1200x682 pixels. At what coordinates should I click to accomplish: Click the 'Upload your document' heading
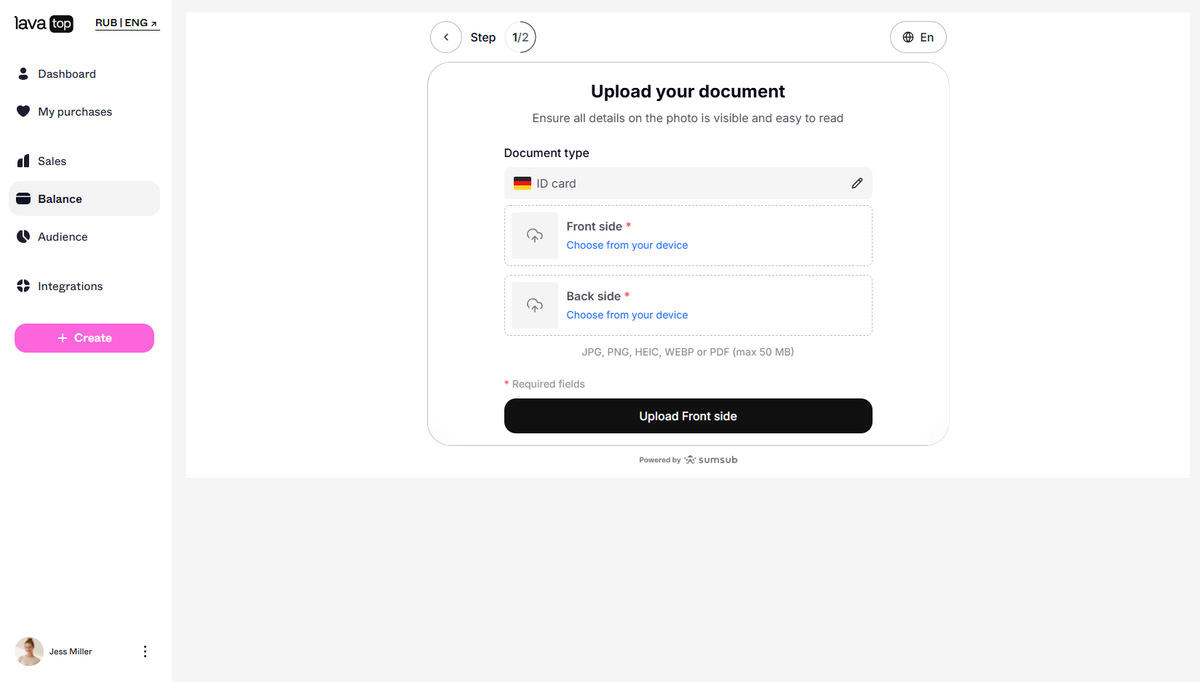(x=688, y=92)
